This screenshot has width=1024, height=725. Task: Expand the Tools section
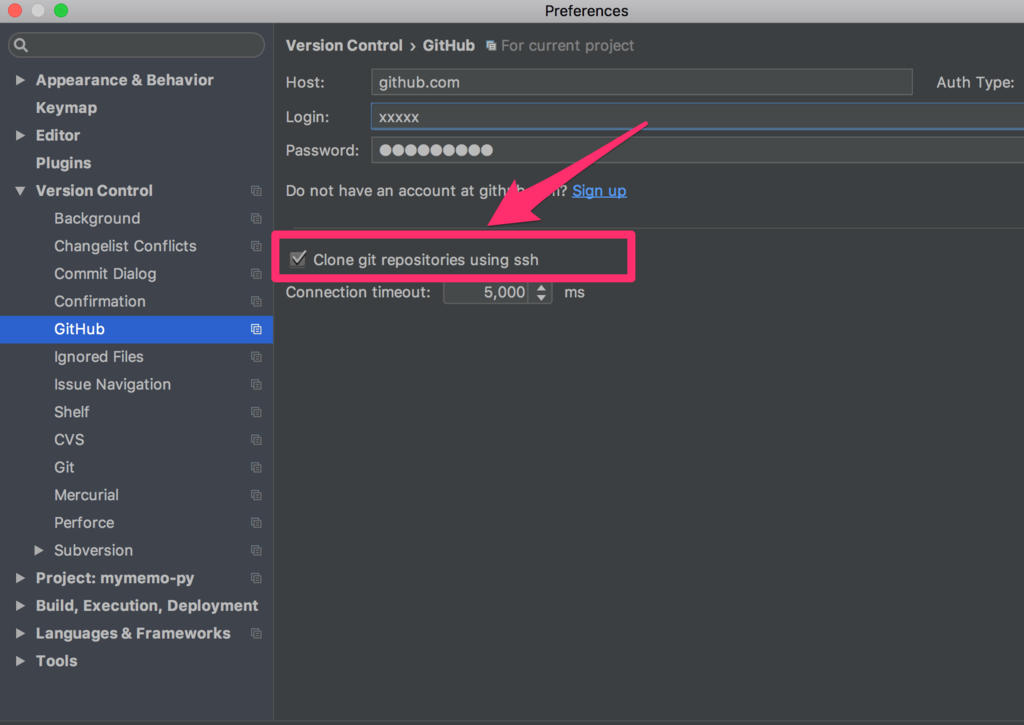(20, 661)
